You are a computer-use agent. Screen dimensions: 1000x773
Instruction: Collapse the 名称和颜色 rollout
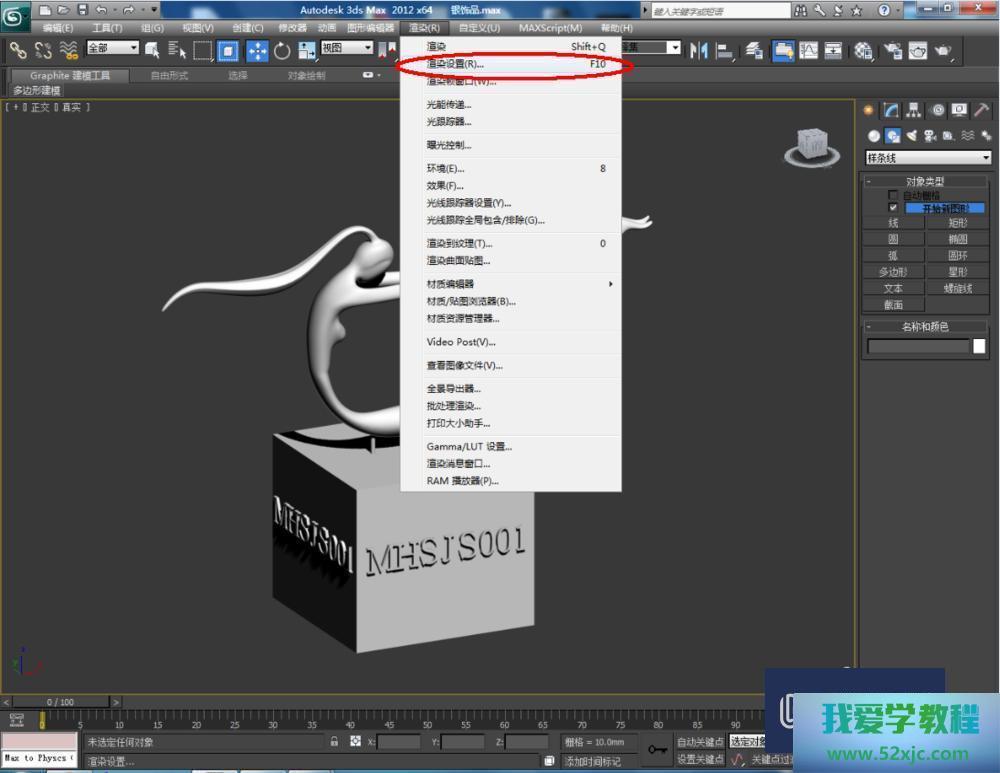pyautogui.click(x=925, y=327)
